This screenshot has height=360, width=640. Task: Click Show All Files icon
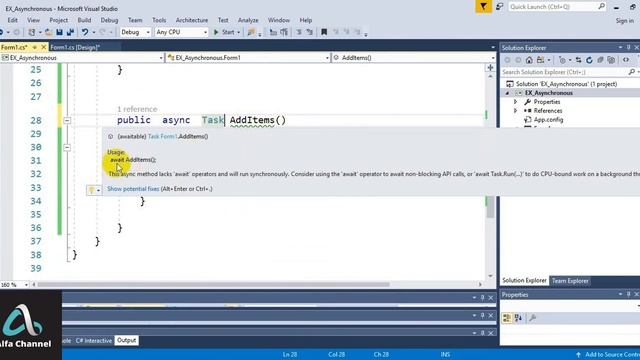pos(611,60)
